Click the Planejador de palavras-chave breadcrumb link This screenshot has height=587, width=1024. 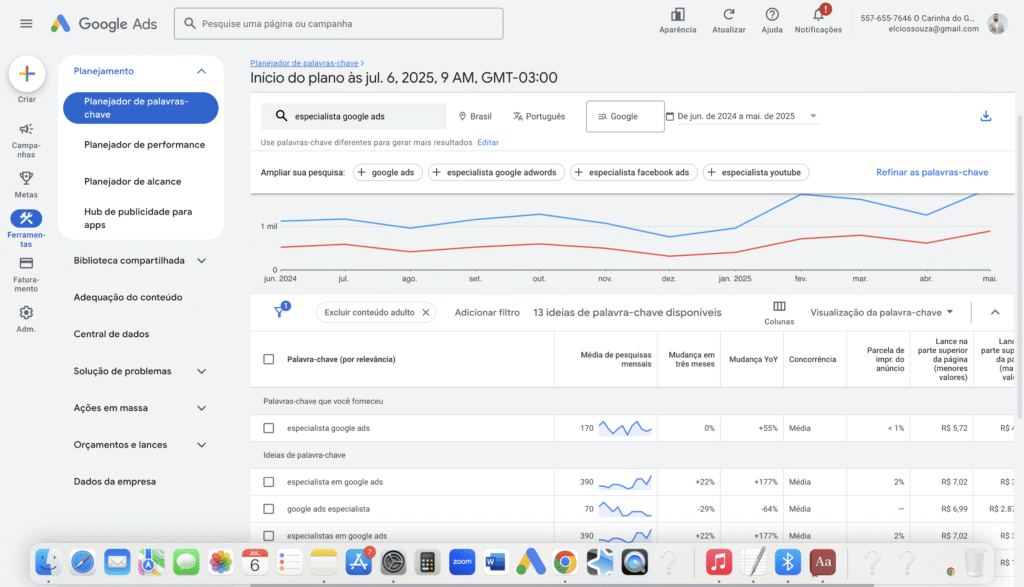coord(304,63)
